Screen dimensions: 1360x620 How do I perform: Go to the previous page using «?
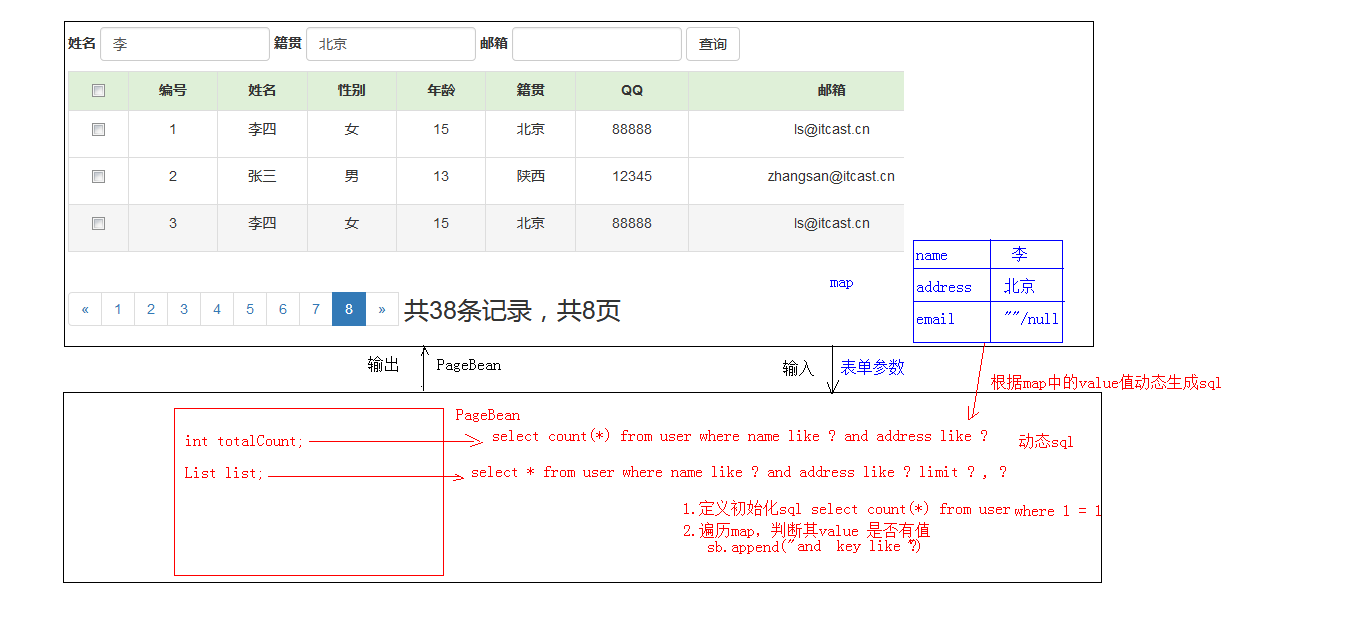(85, 309)
